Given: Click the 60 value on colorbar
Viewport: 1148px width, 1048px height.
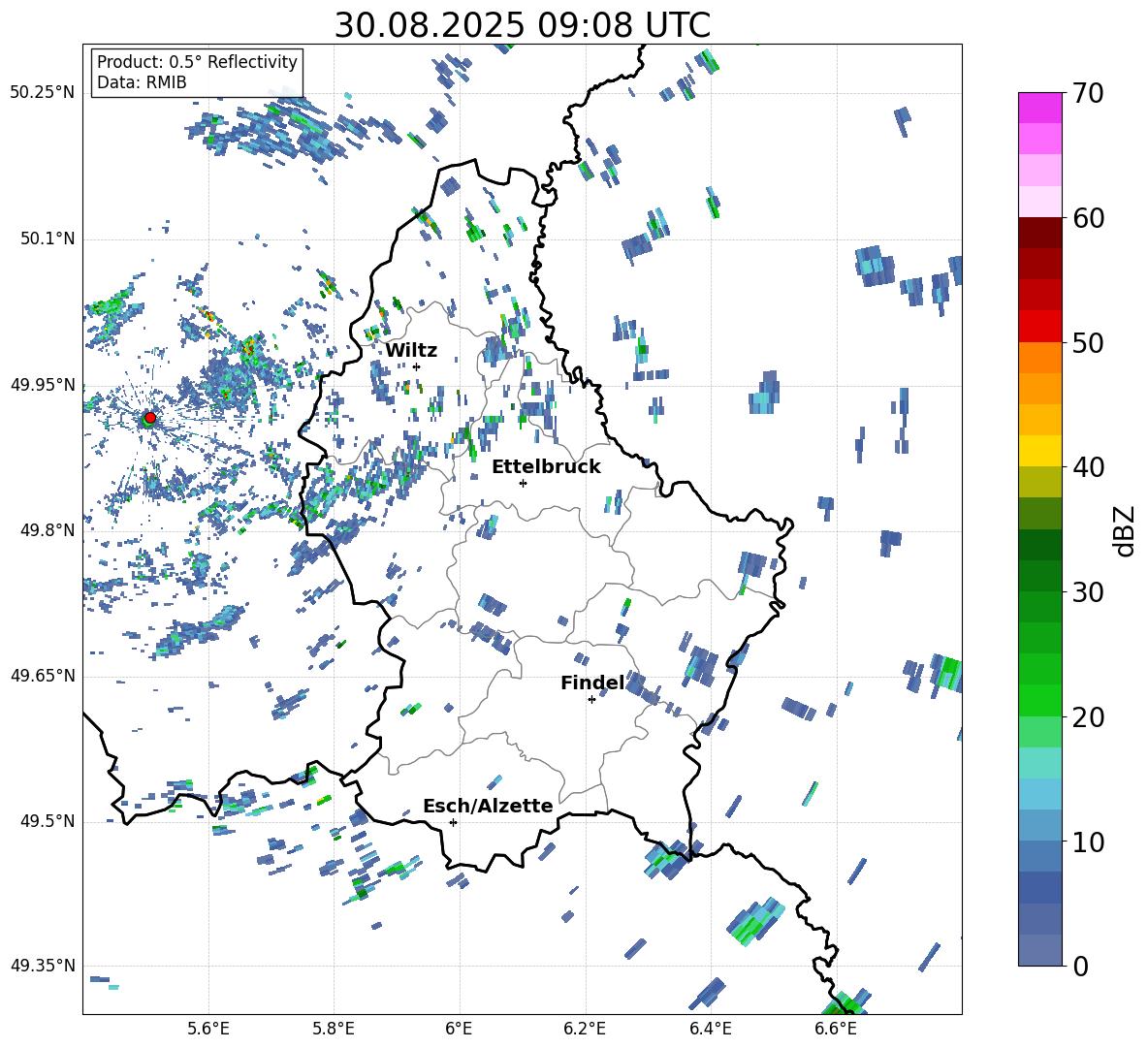Looking at the screenshot, I should (x=1088, y=218).
